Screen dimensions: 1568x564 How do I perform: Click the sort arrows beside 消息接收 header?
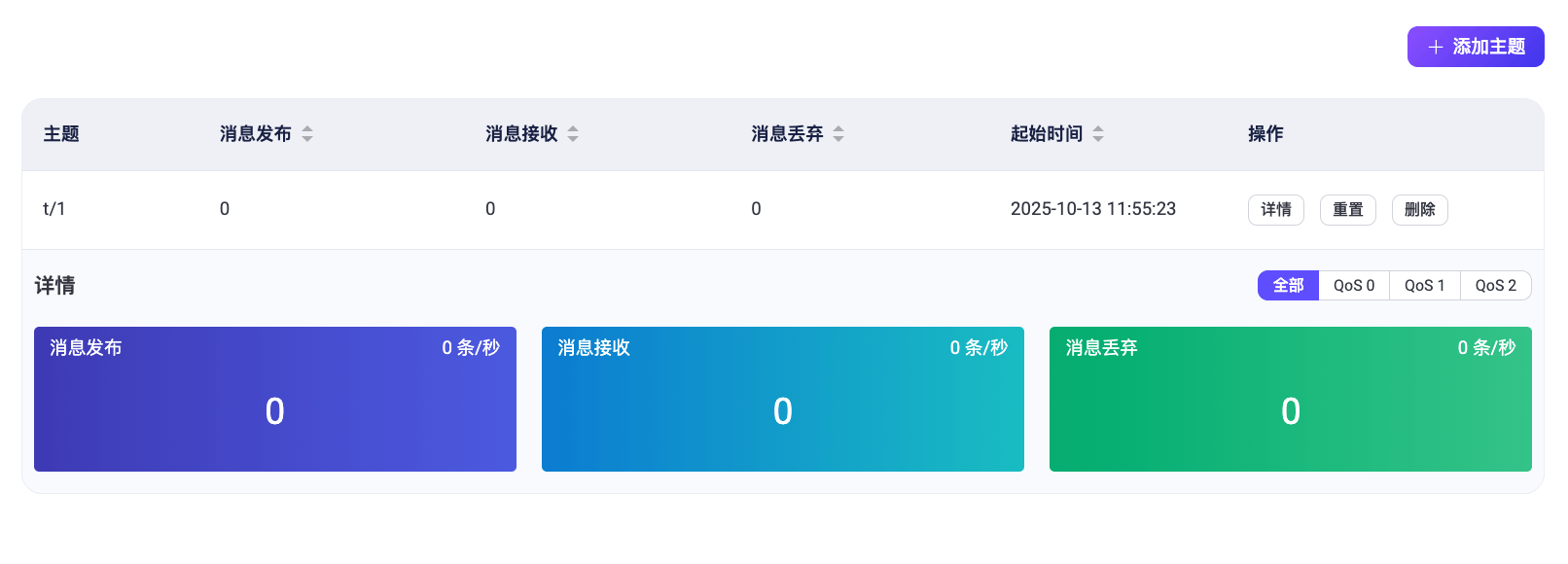(573, 133)
